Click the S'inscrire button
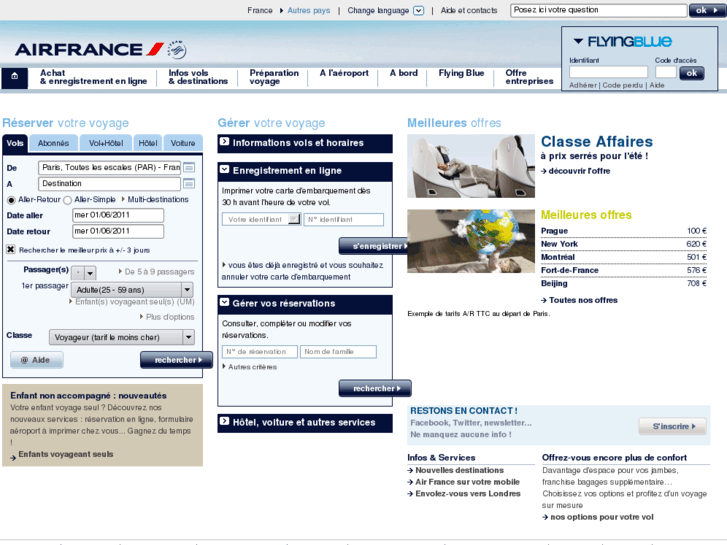 tap(673, 426)
